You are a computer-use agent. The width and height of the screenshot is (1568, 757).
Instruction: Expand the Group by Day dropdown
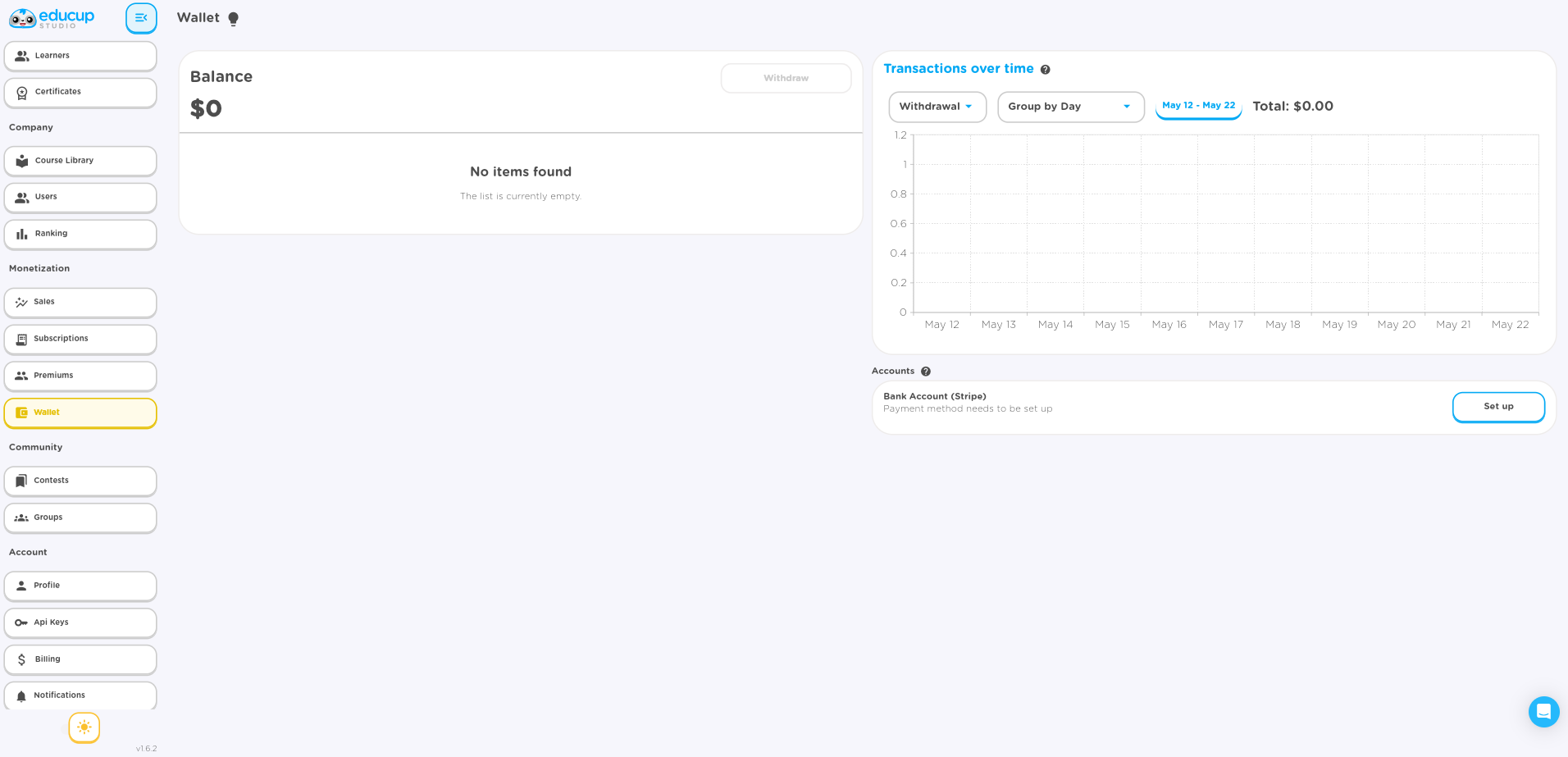(1070, 107)
